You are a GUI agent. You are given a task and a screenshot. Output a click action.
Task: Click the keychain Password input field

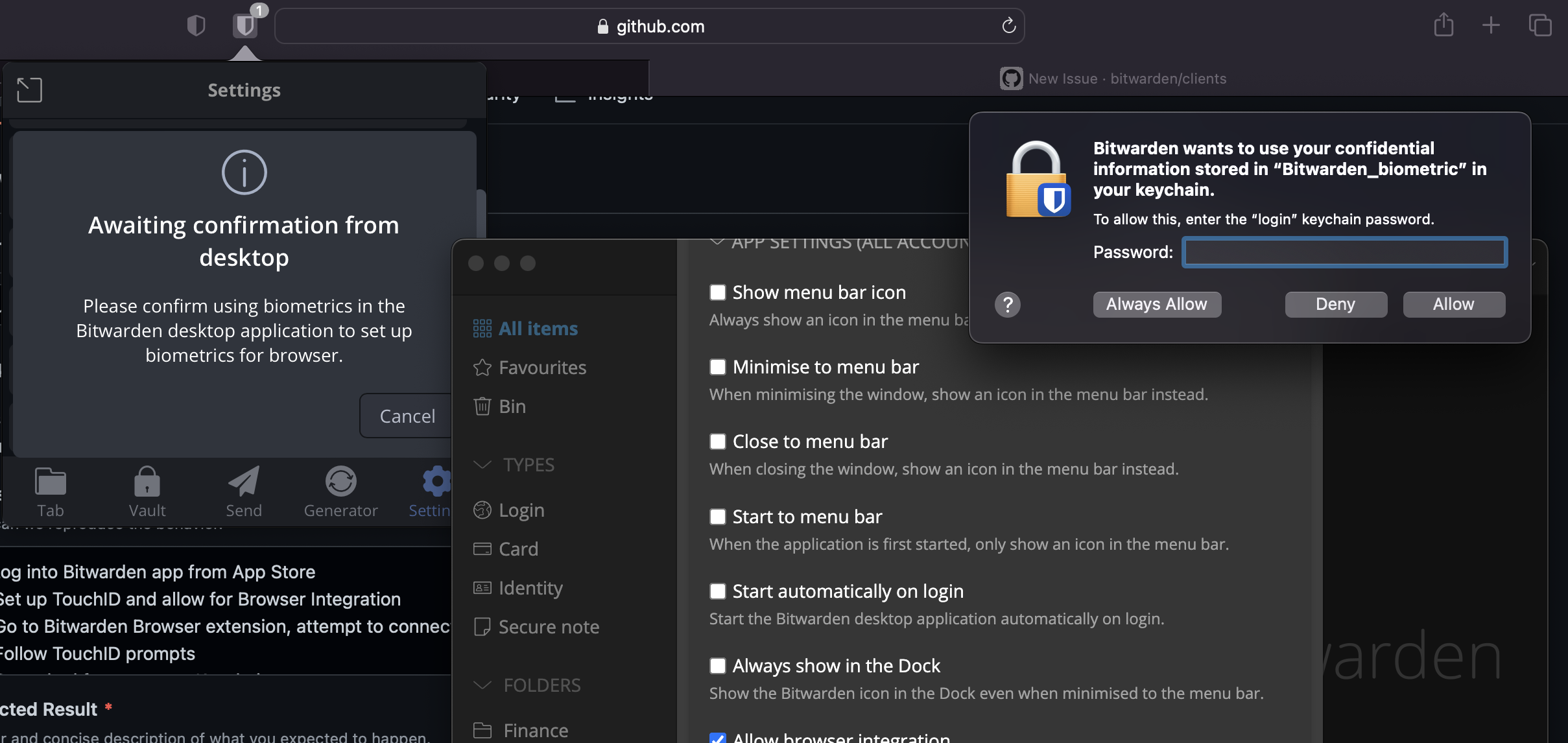coord(1344,252)
